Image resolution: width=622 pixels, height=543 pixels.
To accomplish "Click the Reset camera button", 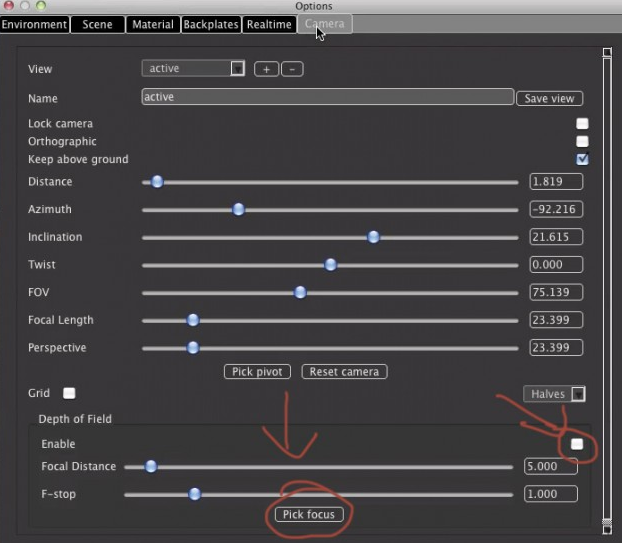I will (x=343, y=372).
